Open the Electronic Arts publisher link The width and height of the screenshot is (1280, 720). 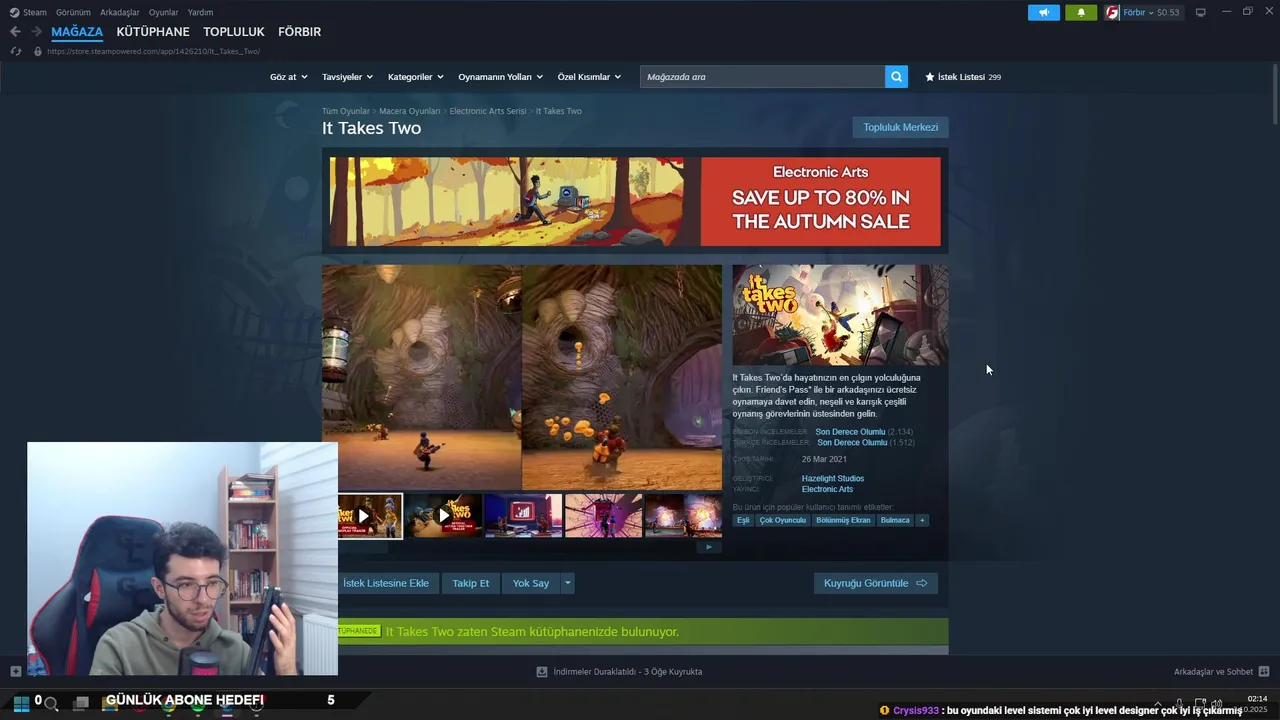click(827, 489)
